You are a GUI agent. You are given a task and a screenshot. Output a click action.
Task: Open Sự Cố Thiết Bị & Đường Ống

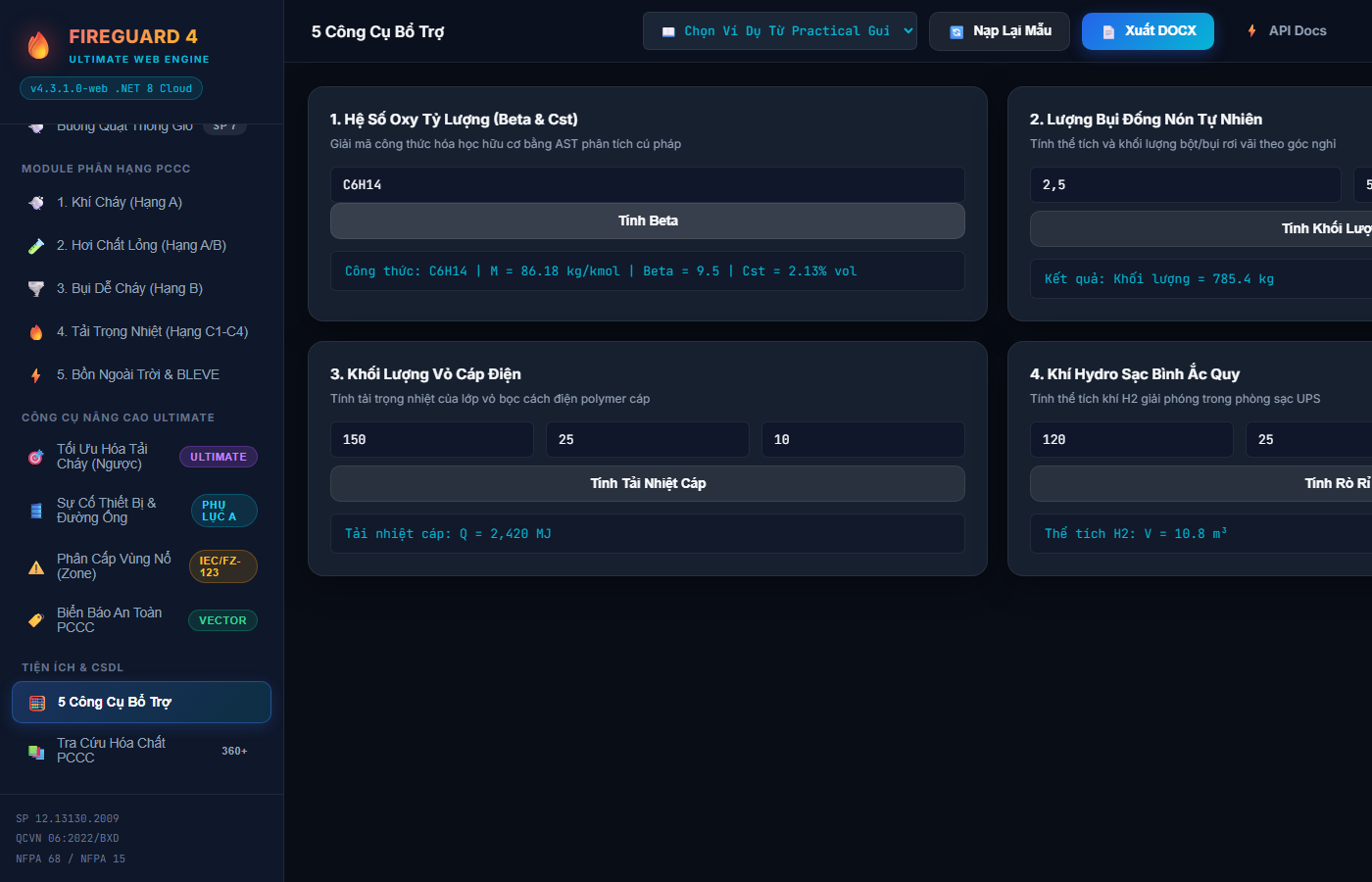click(141, 511)
